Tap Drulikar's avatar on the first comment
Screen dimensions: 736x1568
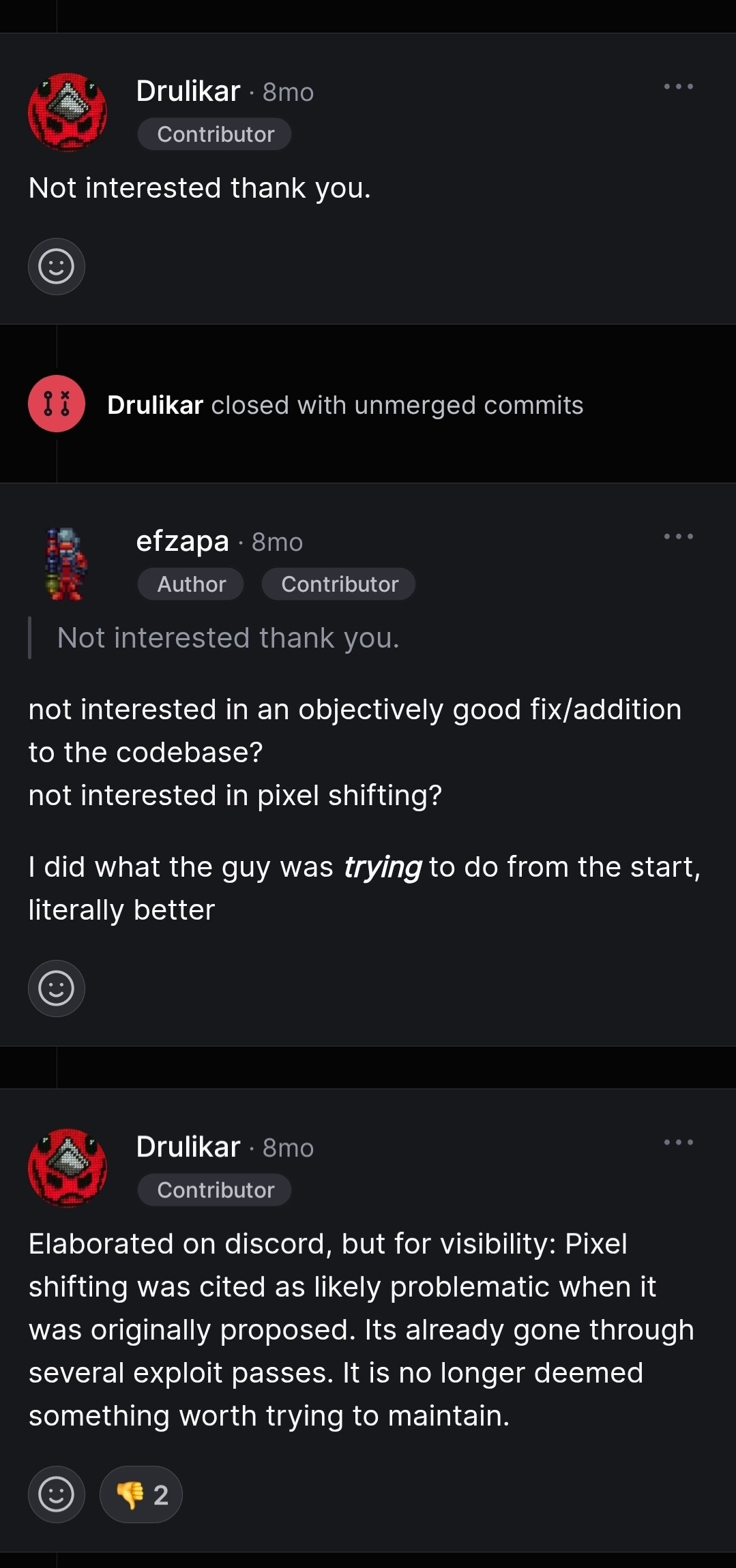[68, 112]
